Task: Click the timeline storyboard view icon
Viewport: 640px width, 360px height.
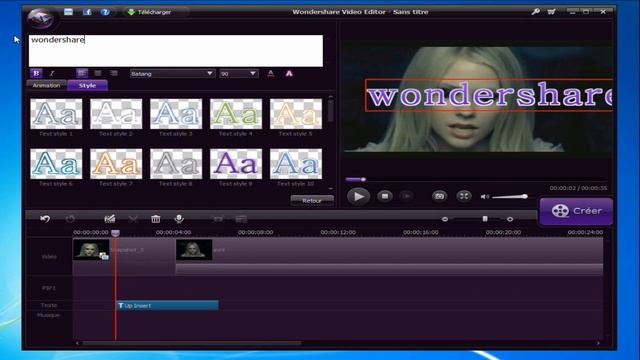Action: (x=241, y=219)
